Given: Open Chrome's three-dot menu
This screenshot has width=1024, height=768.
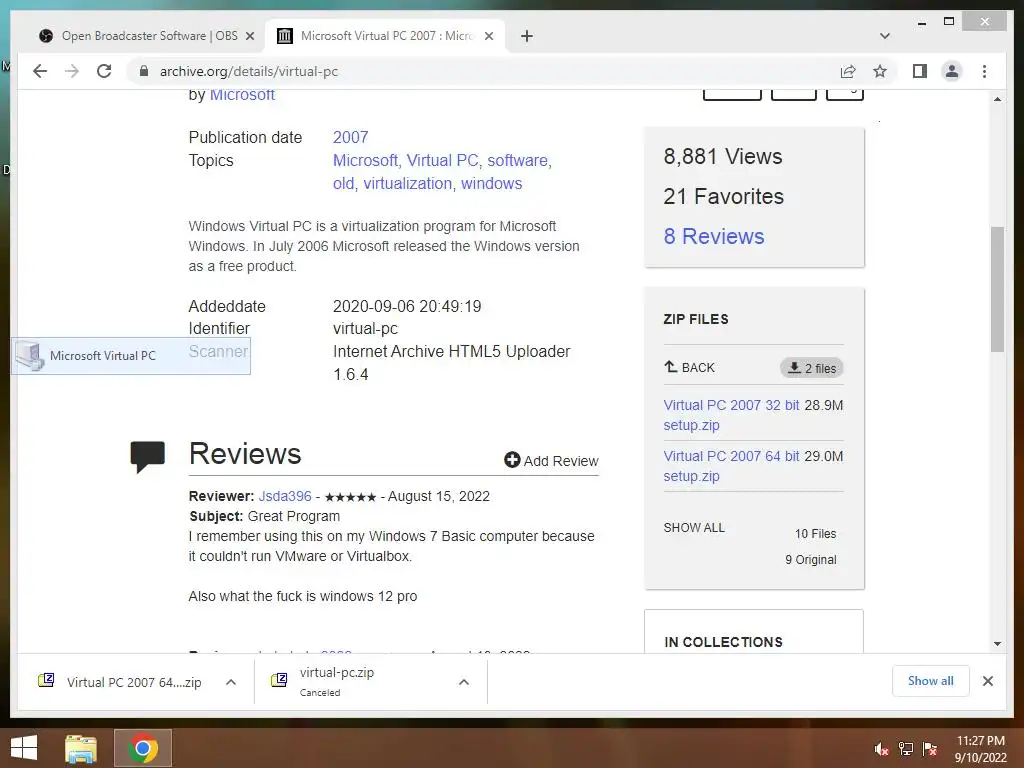Looking at the screenshot, I should [984, 71].
